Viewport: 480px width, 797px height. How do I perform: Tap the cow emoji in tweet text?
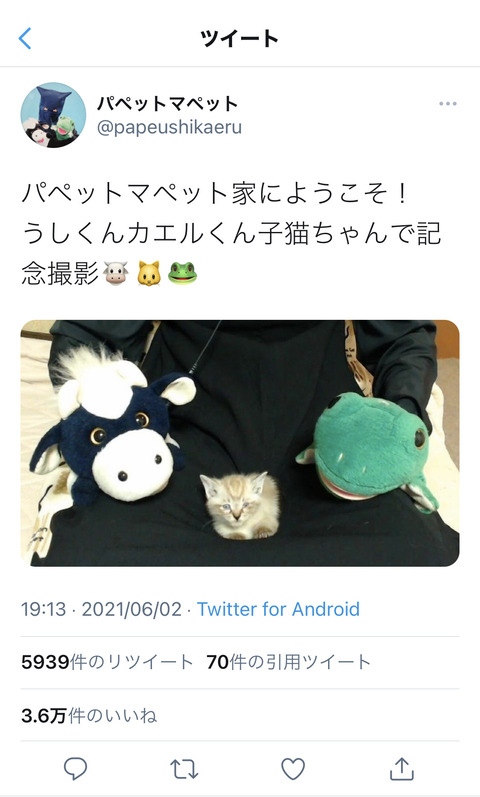pyautogui.click(x=115, y=273)
